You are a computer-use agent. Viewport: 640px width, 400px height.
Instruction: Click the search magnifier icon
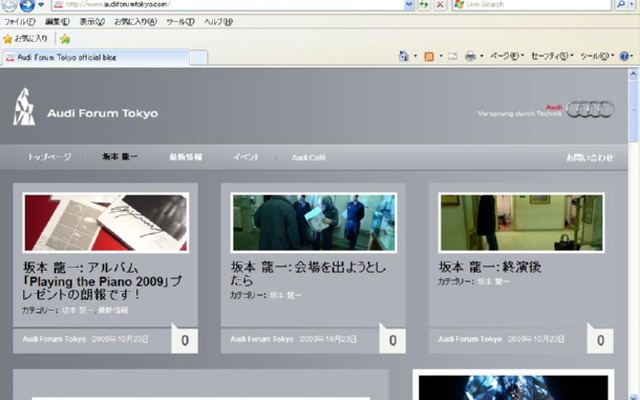pyautogui.click(x=620, y=4)
